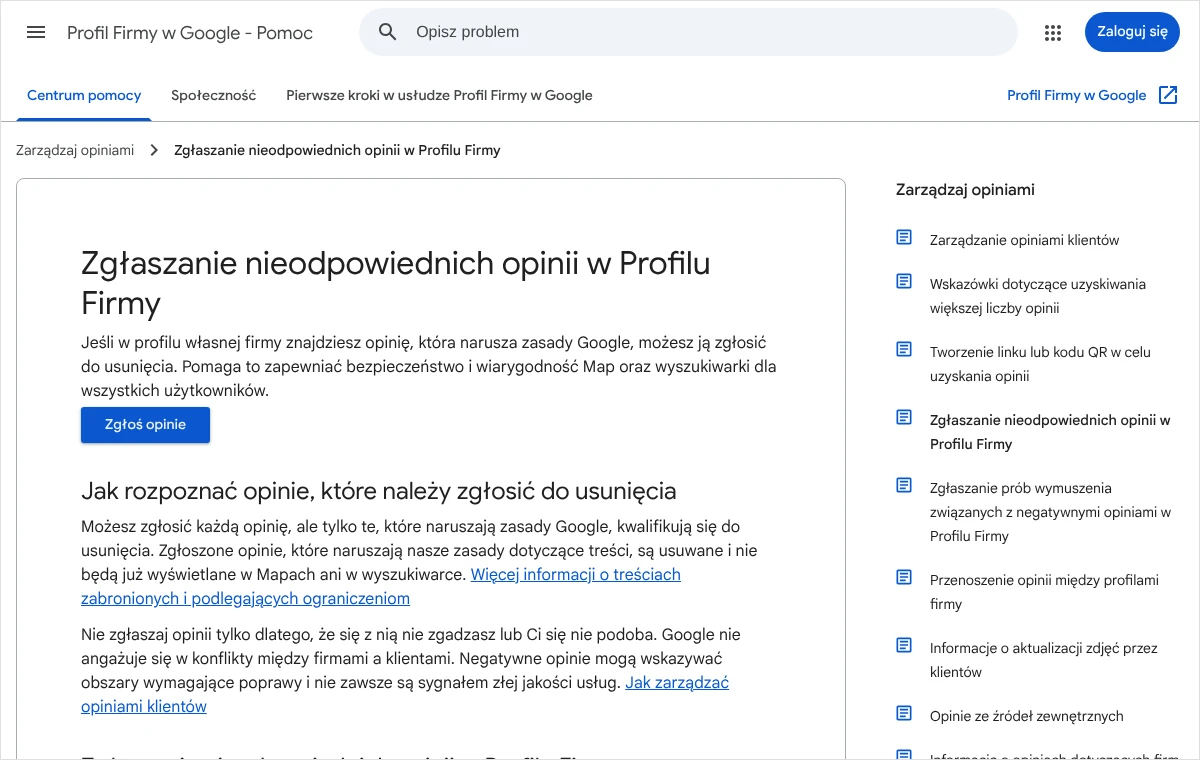1200x760 pixels.
Task: Open the Google apps grid
Action: (x=1053, y=32)
